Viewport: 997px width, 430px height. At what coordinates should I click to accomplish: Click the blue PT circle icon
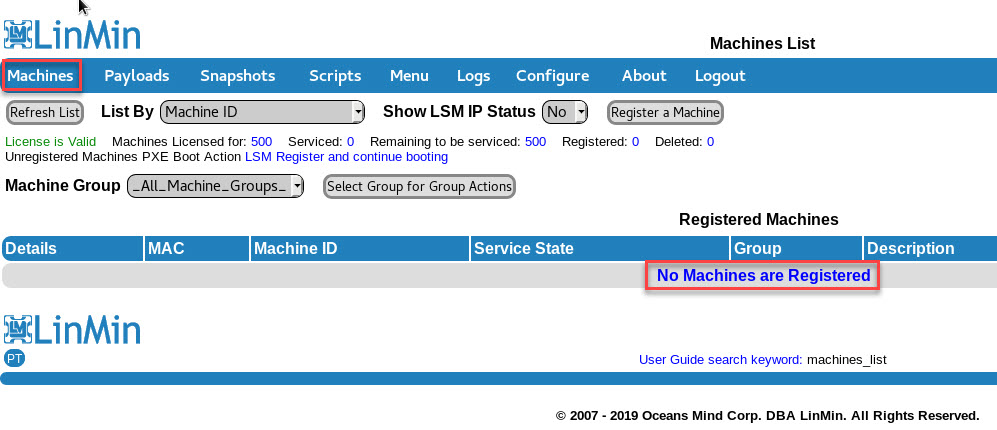click(14, 358)
